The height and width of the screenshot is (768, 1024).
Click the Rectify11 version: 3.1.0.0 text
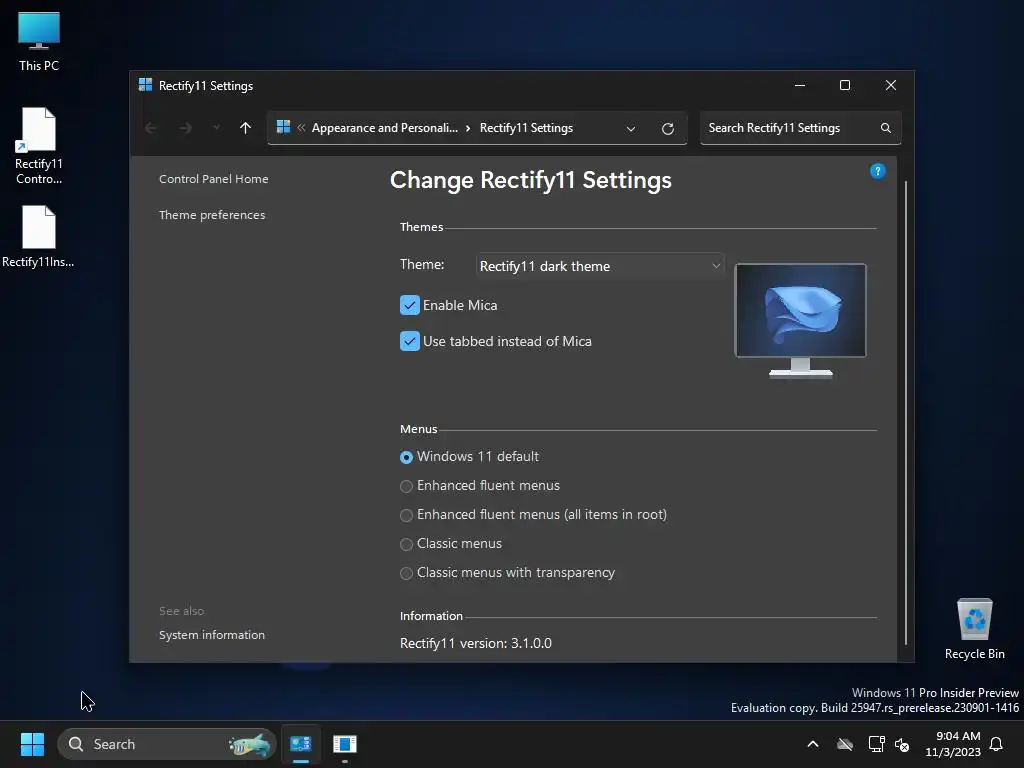[475, 643]
